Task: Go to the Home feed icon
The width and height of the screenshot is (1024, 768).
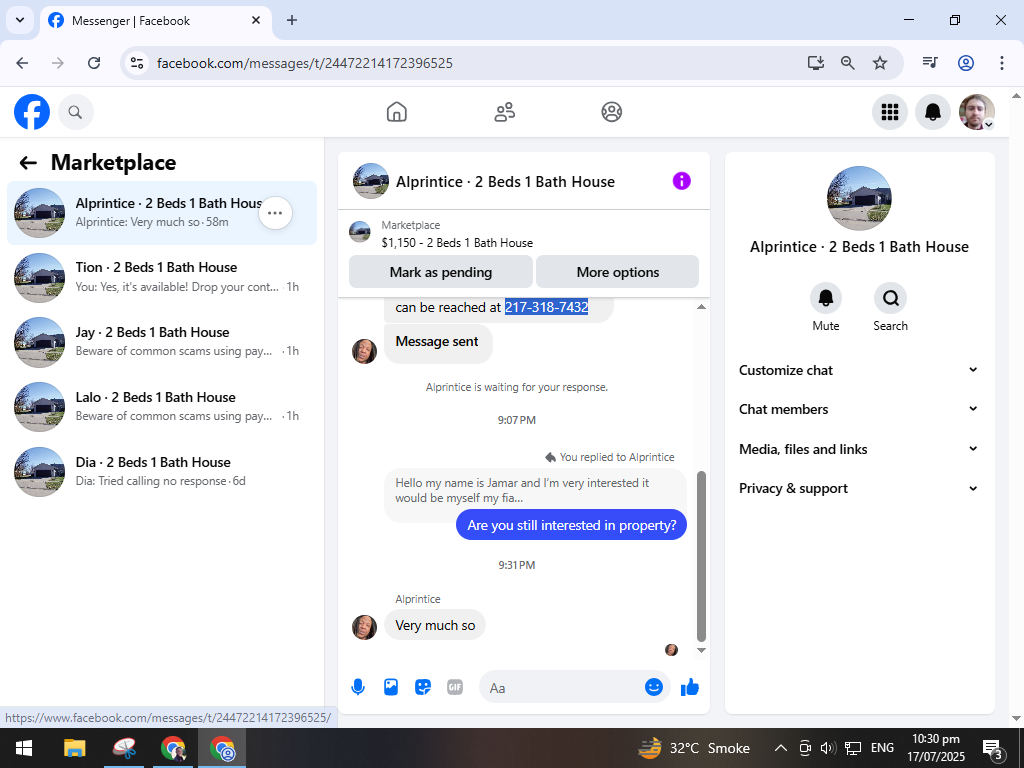Action: (x=396, y=112)
